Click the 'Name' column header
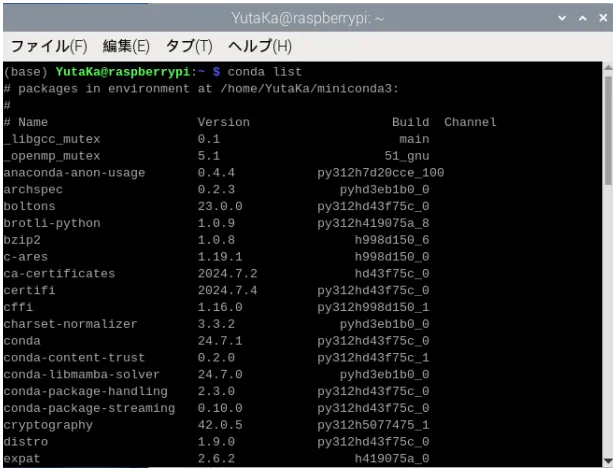 point(33,122)
